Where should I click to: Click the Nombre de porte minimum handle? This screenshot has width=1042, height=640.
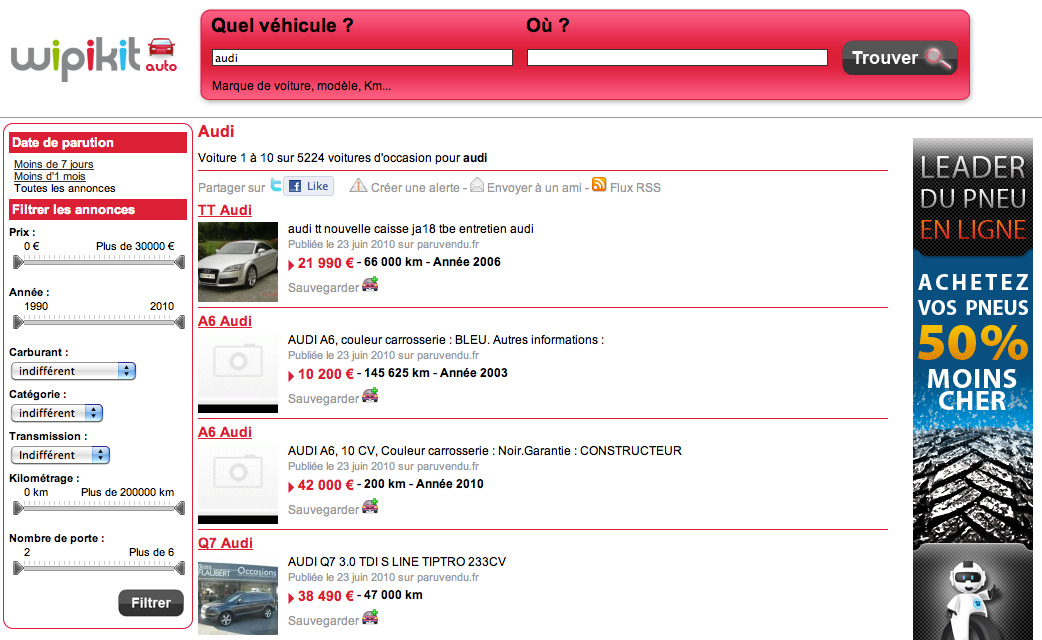click(18, 568)
